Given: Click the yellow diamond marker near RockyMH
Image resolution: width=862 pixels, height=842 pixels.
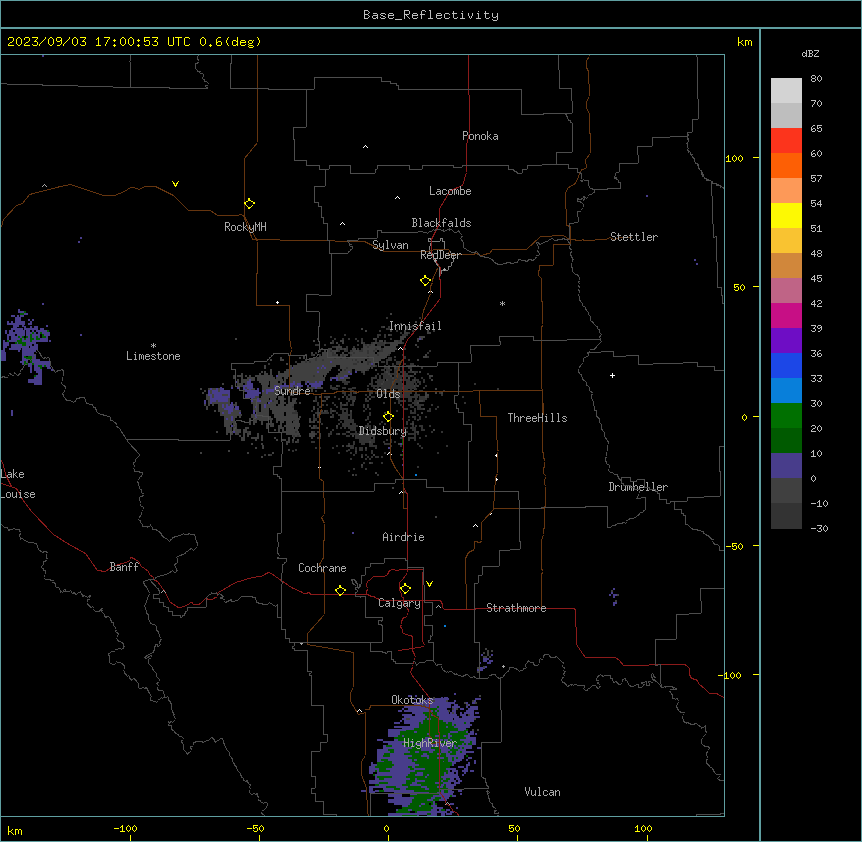Looking at the screenshot, I should click(249, 204).
